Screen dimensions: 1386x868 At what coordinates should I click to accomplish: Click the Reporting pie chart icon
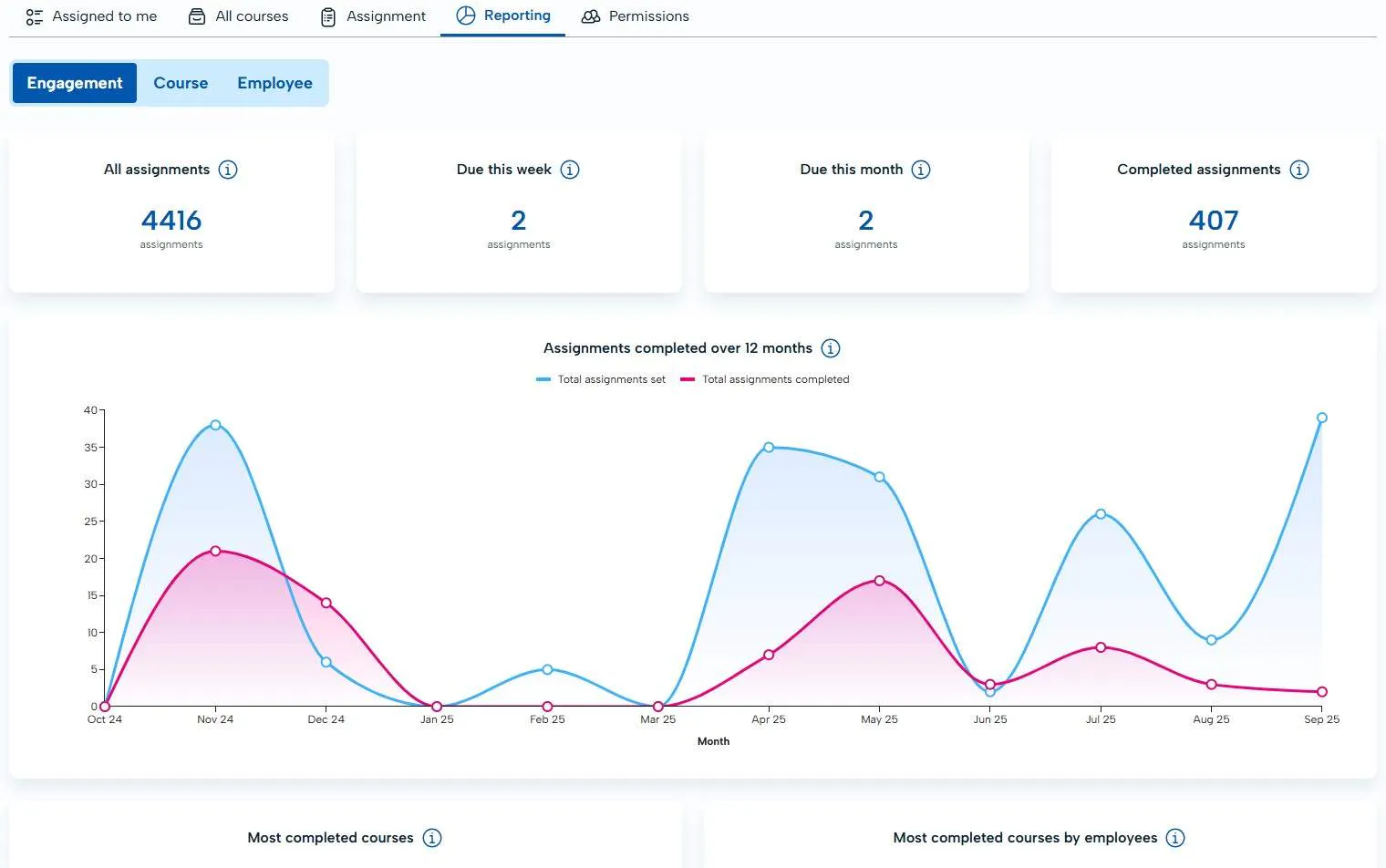[x=466, y=15]
